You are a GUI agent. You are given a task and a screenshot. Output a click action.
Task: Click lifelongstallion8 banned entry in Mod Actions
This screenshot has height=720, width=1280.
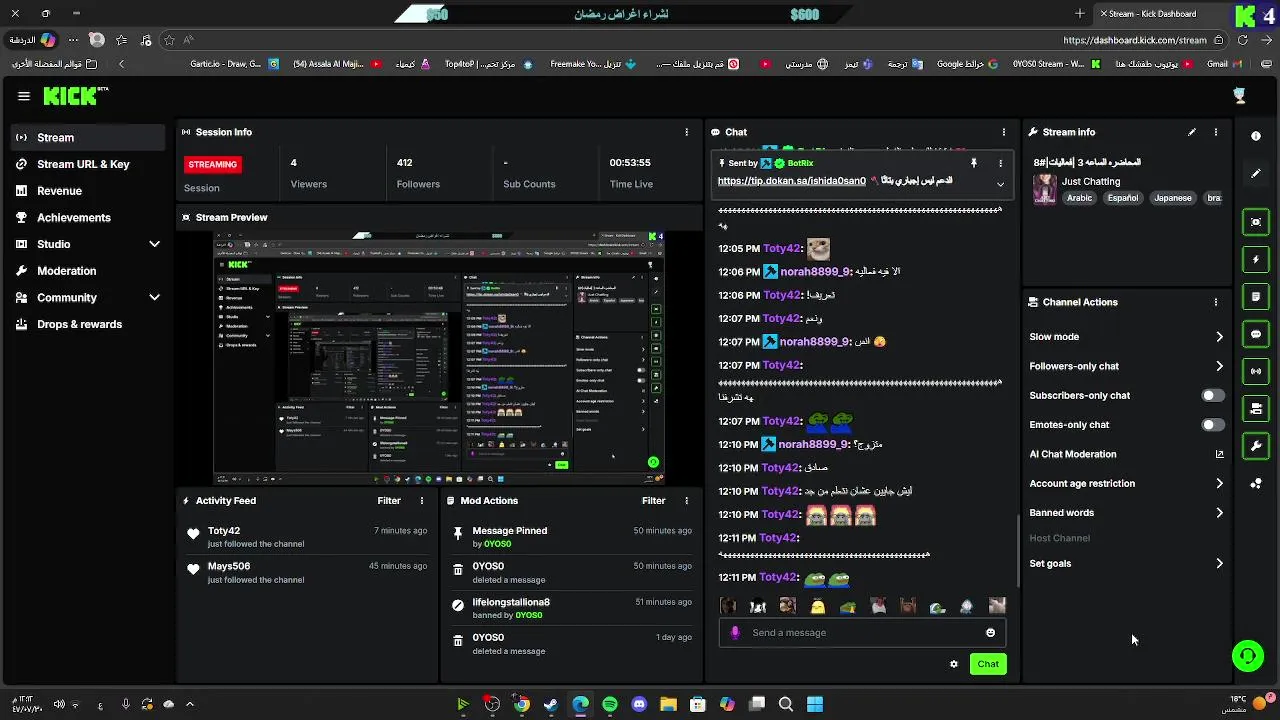point(574,608)
